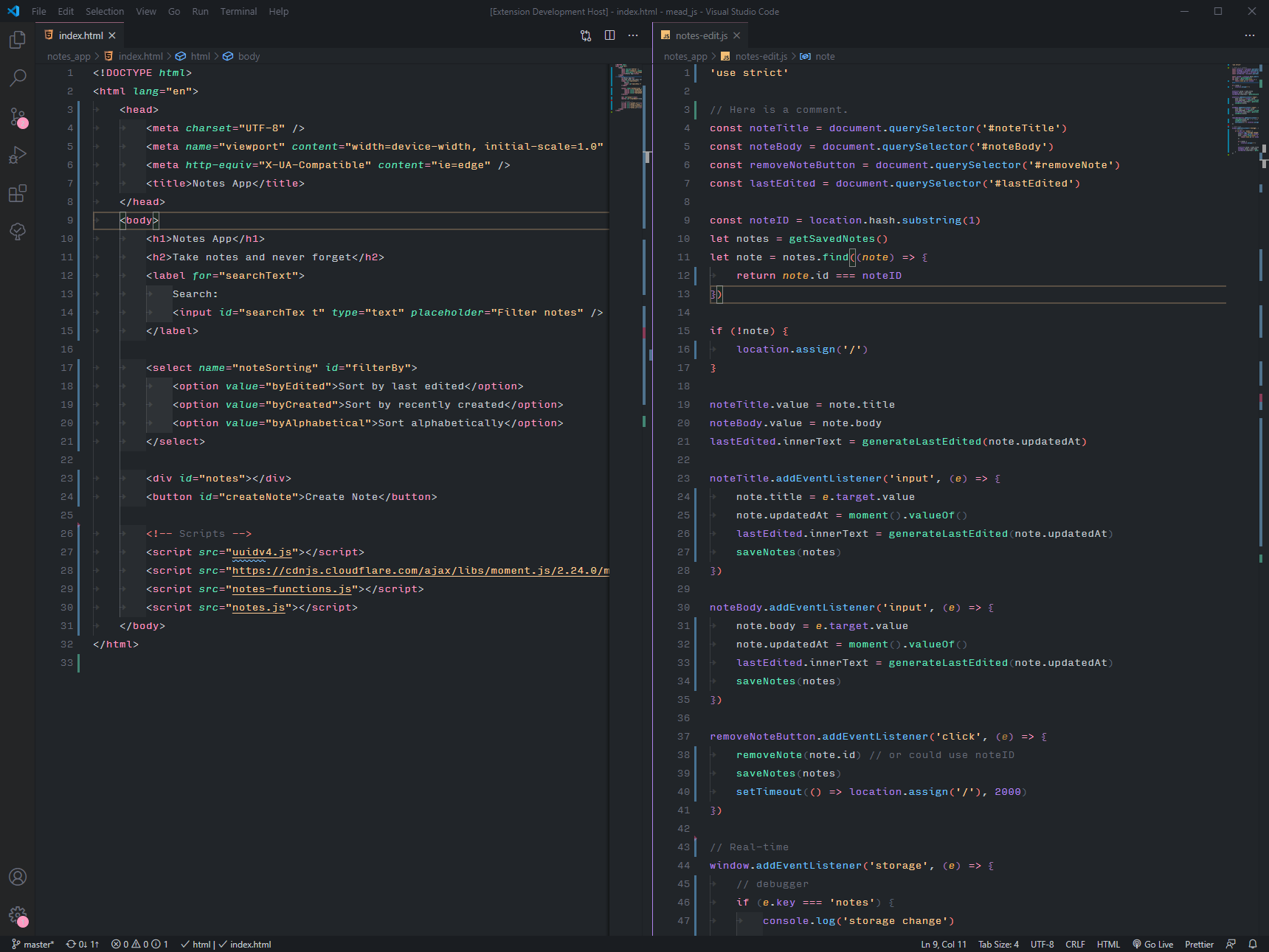Go to line via Ln 9, Col 11
Screen dimensions: 1269x952
pyautogui.click(x=943, y=944)
